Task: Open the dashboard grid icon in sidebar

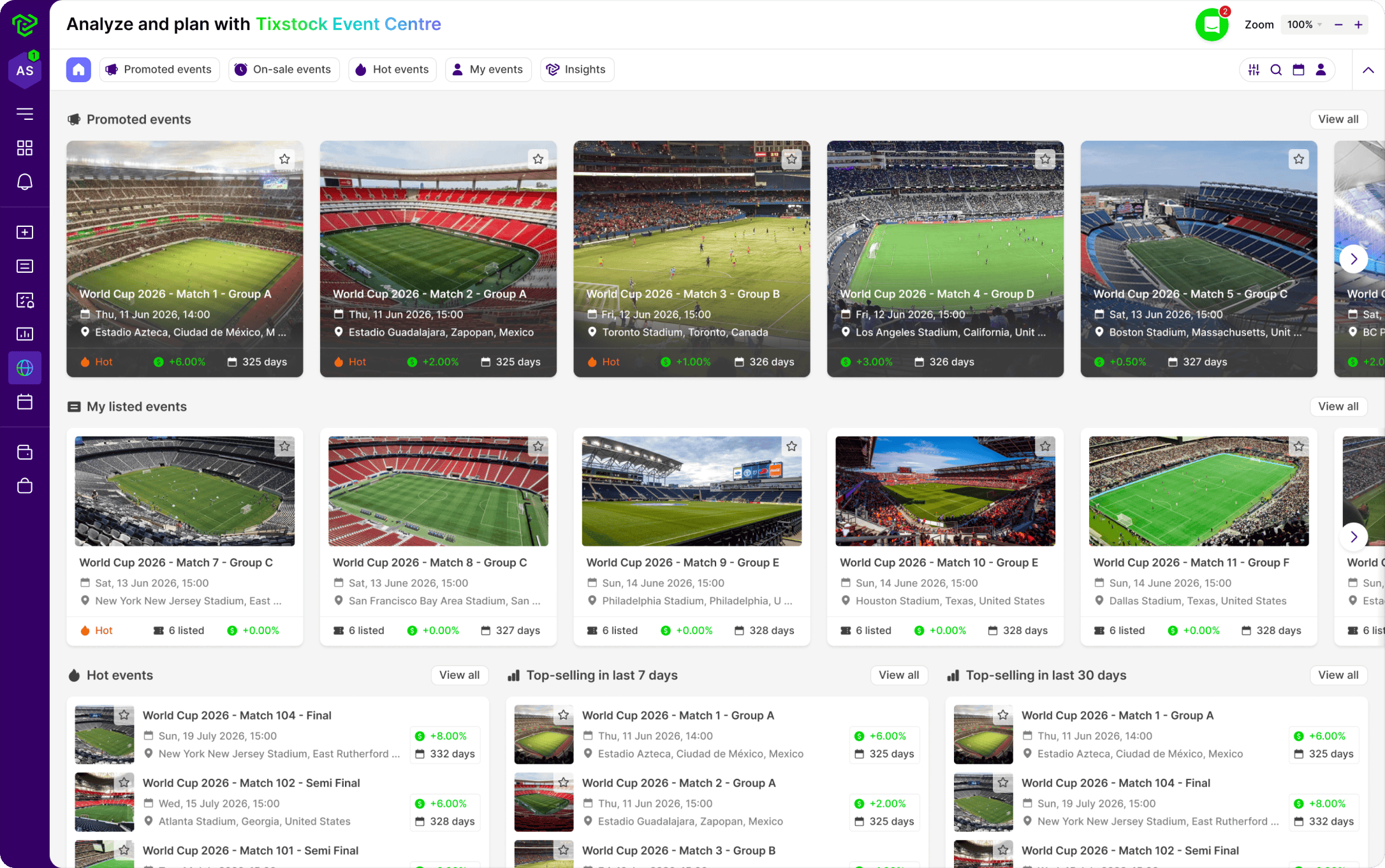Action: 25,148
